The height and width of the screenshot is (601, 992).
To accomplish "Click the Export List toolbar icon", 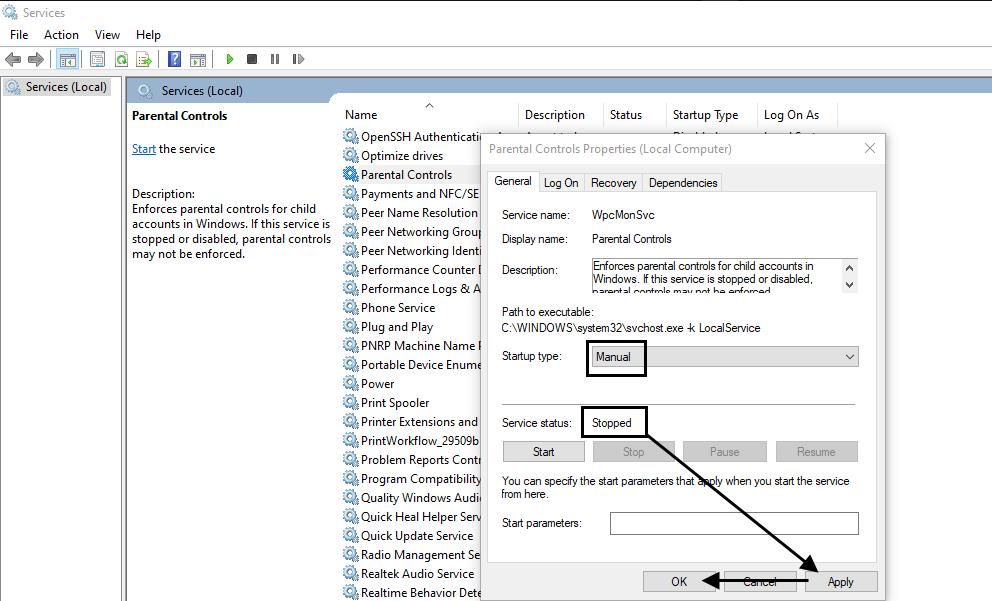I will (143, 59).
